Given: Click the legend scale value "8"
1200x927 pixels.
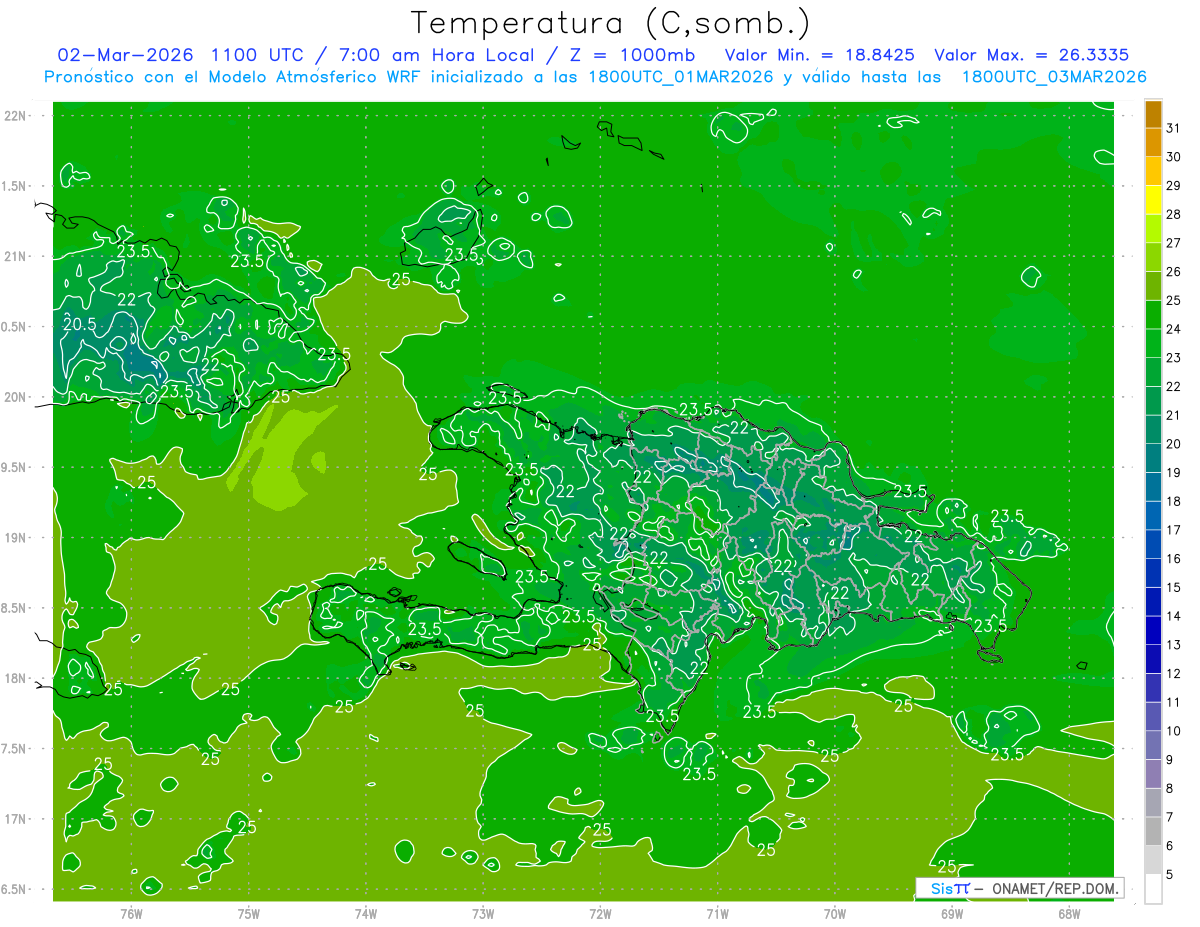Looking at the screenshot, I should click(x=1170, y=788).
